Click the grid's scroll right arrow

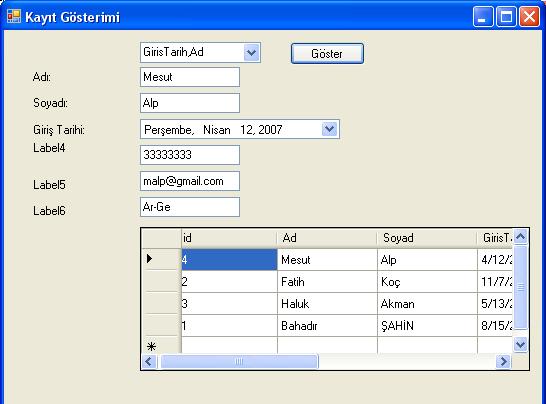click(x=503, y=361)
